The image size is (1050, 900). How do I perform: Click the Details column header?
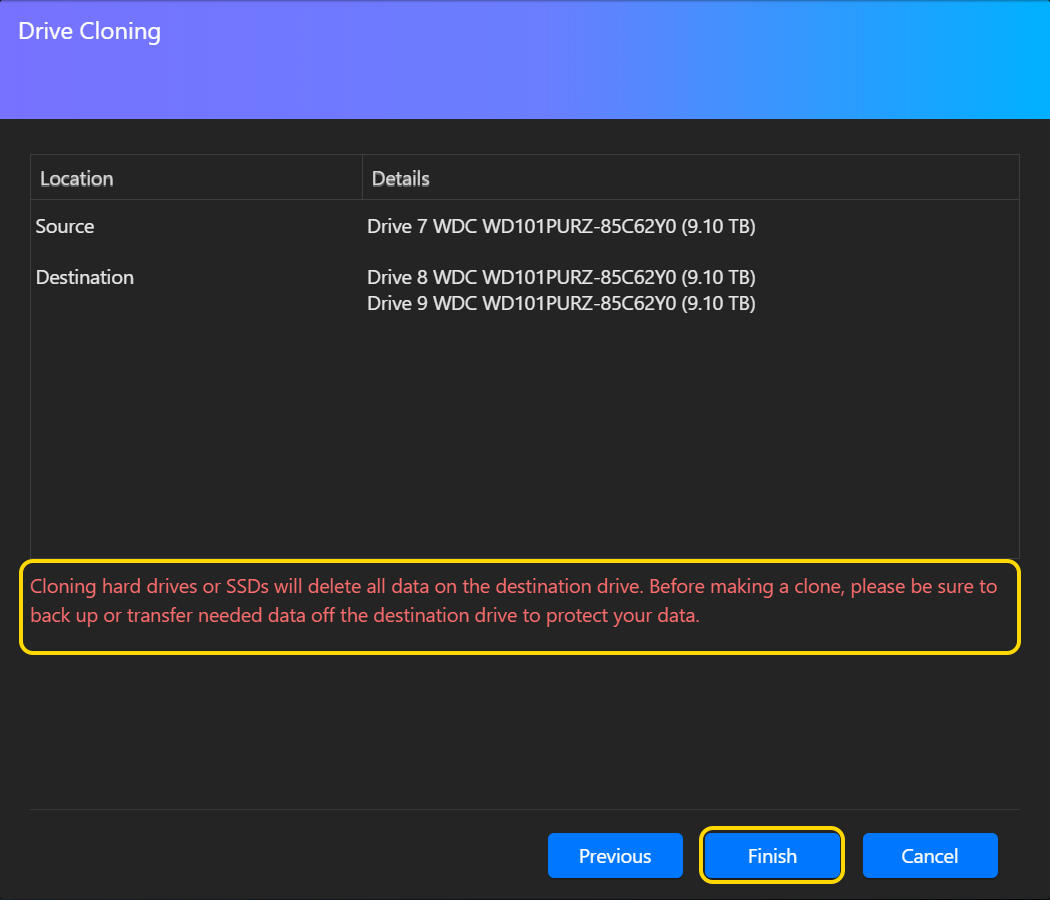click(x=401, y=179)
